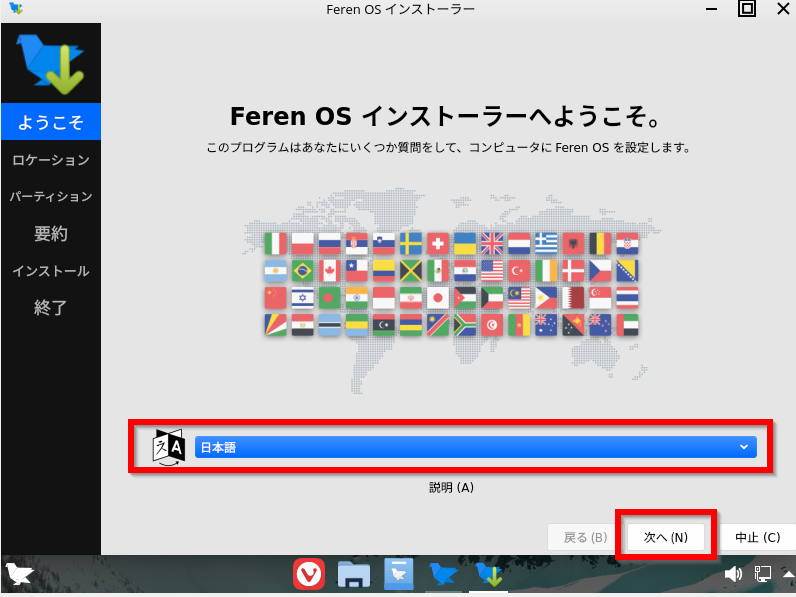Viewport: 796px width, 597px height.
Task: Click the Italy flag
Action: [x=276, y=244]
